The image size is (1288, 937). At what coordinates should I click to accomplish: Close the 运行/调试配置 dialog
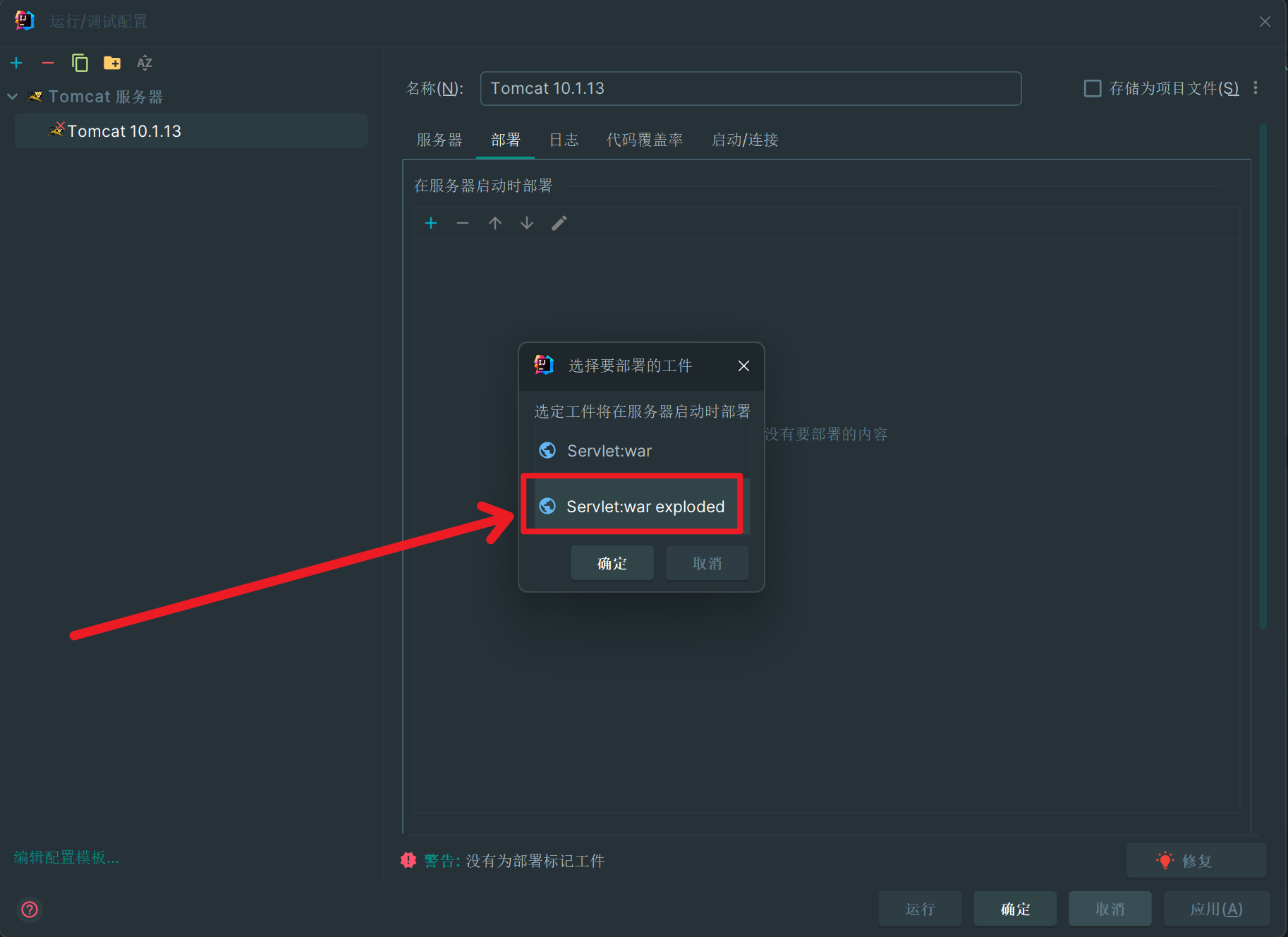1265,22
